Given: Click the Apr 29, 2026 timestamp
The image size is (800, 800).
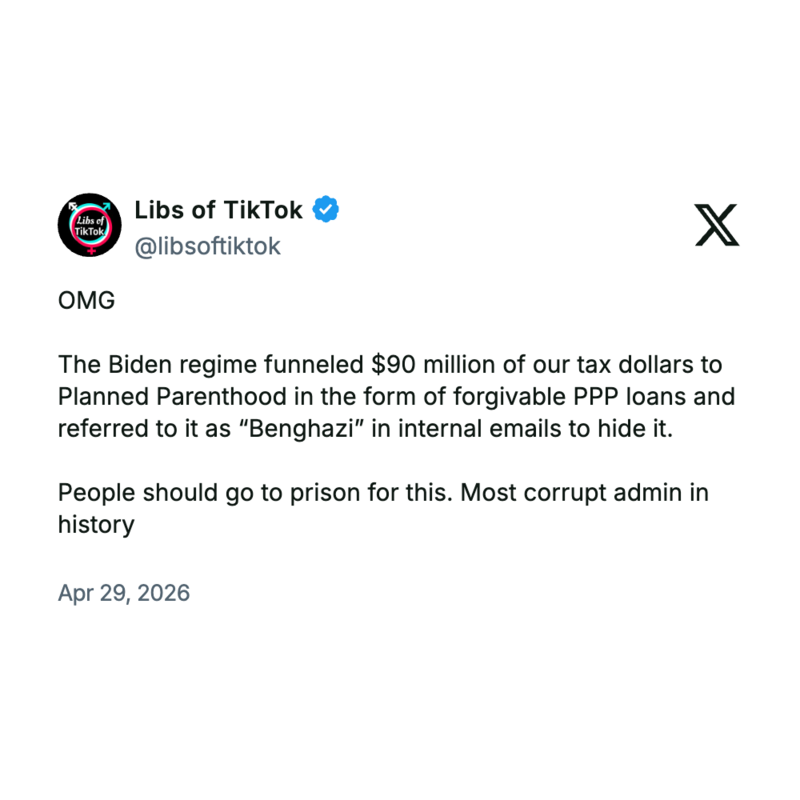Looking at the screenshot, I should (124, 593).
